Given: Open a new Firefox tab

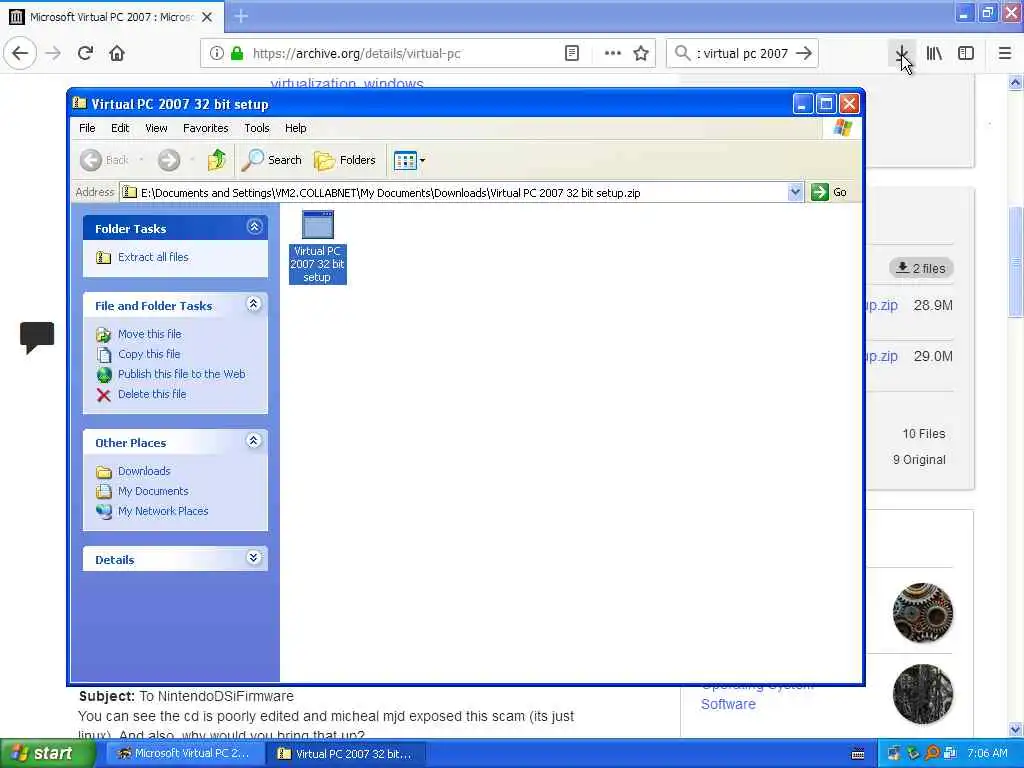Looking at the screenshot, I should pos(241,16).
